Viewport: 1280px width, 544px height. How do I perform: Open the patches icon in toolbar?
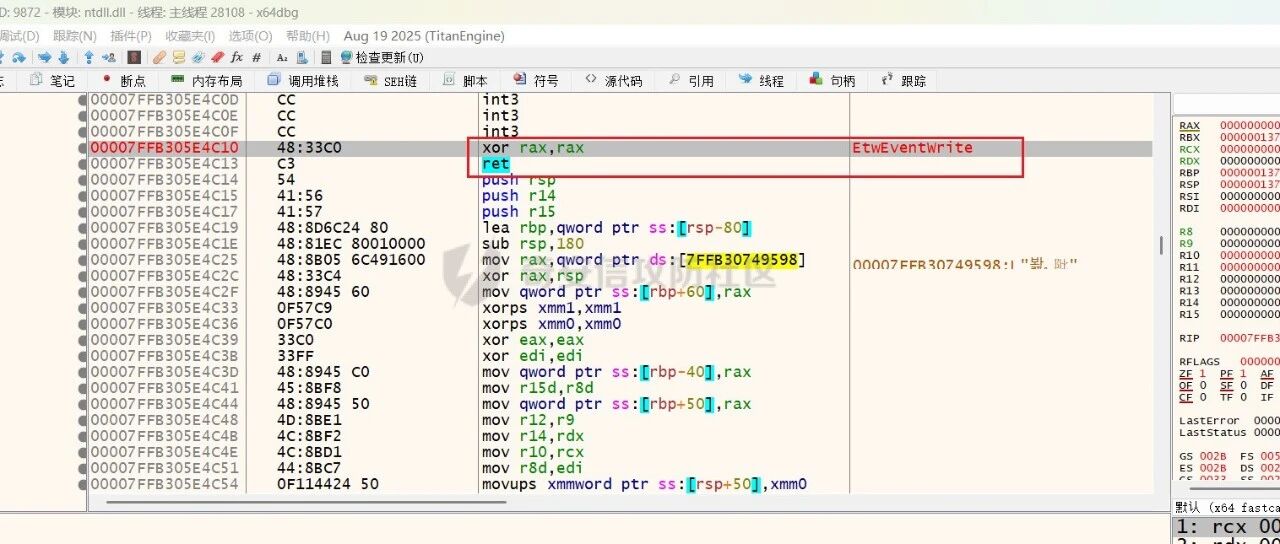(159, 57)
